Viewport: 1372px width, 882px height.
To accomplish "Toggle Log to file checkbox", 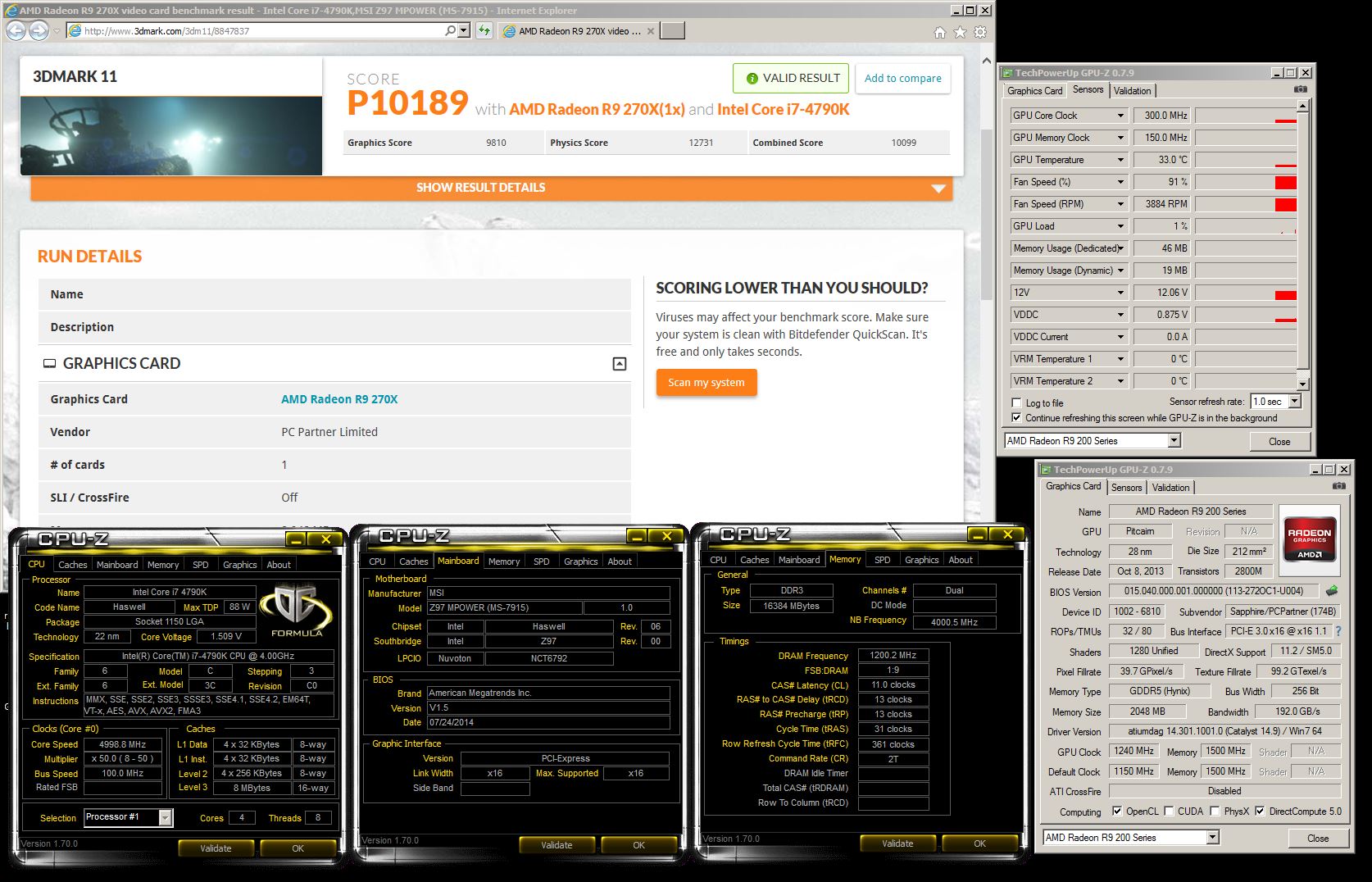I will point(1017,402).
